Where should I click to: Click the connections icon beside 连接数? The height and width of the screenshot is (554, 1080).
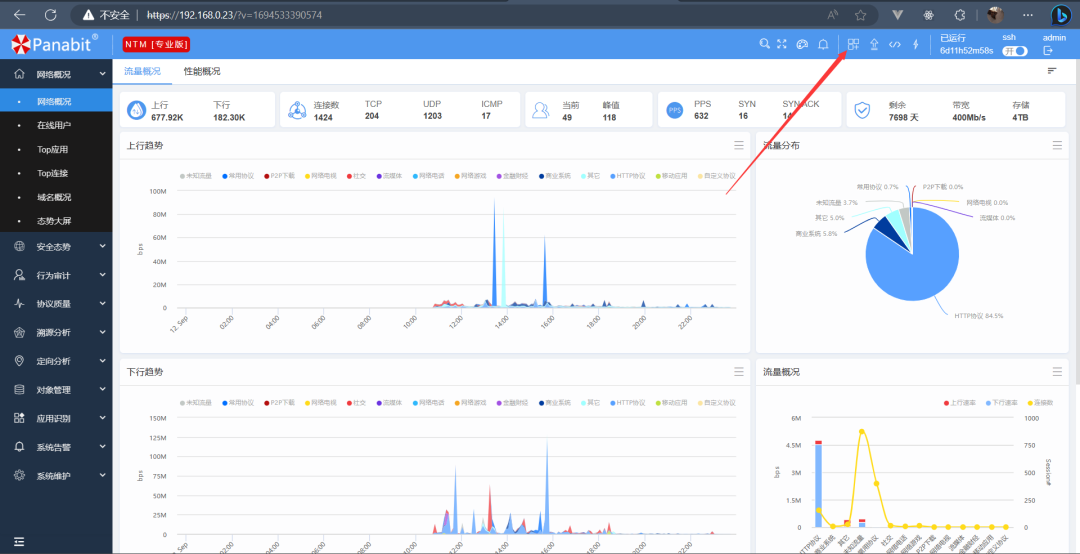tap(297, 110)
